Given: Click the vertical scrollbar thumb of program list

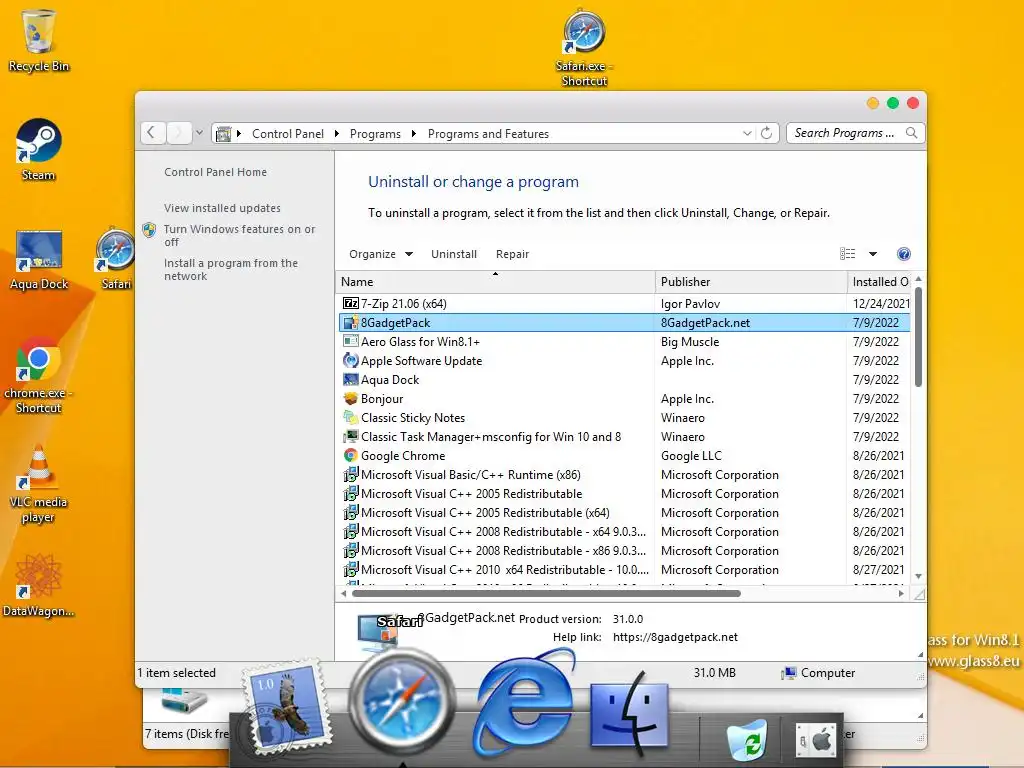Looking at the screenshot, I should [918, 337].
